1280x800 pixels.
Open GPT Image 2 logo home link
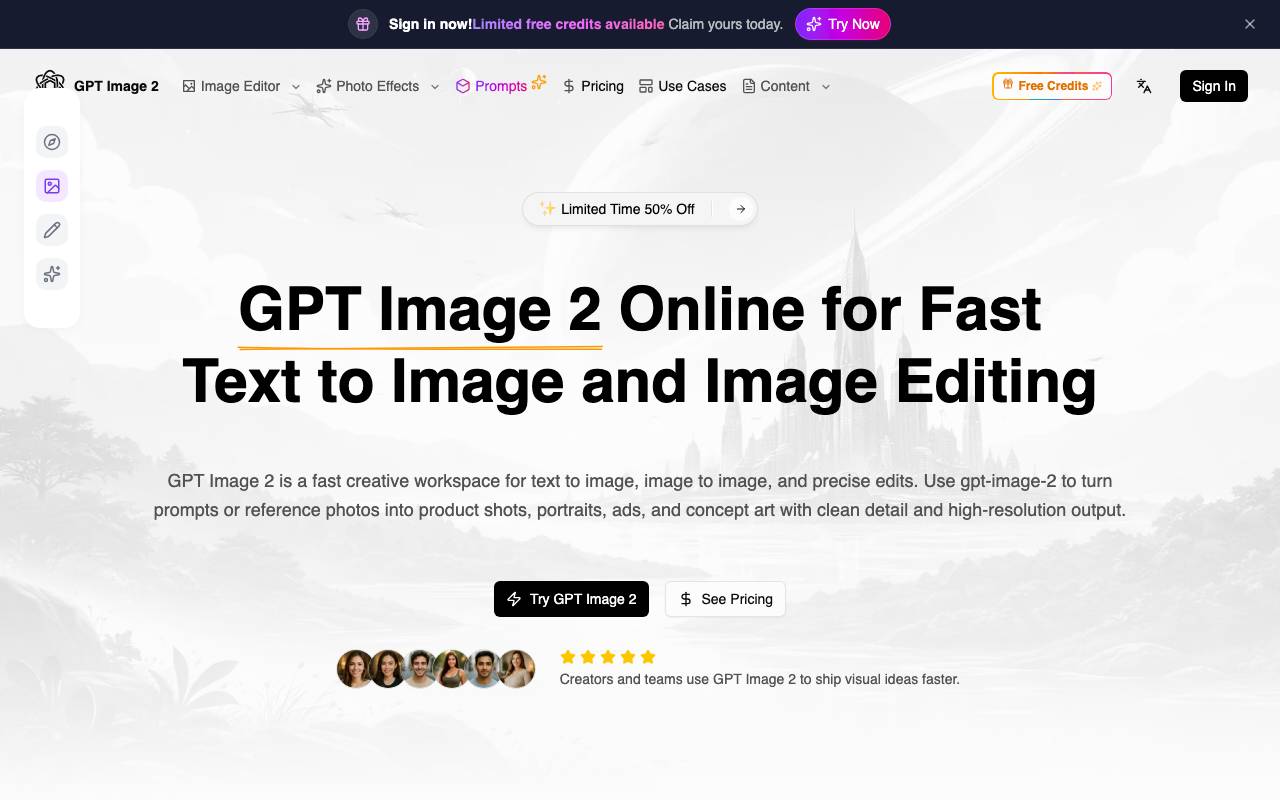[97, 86]
